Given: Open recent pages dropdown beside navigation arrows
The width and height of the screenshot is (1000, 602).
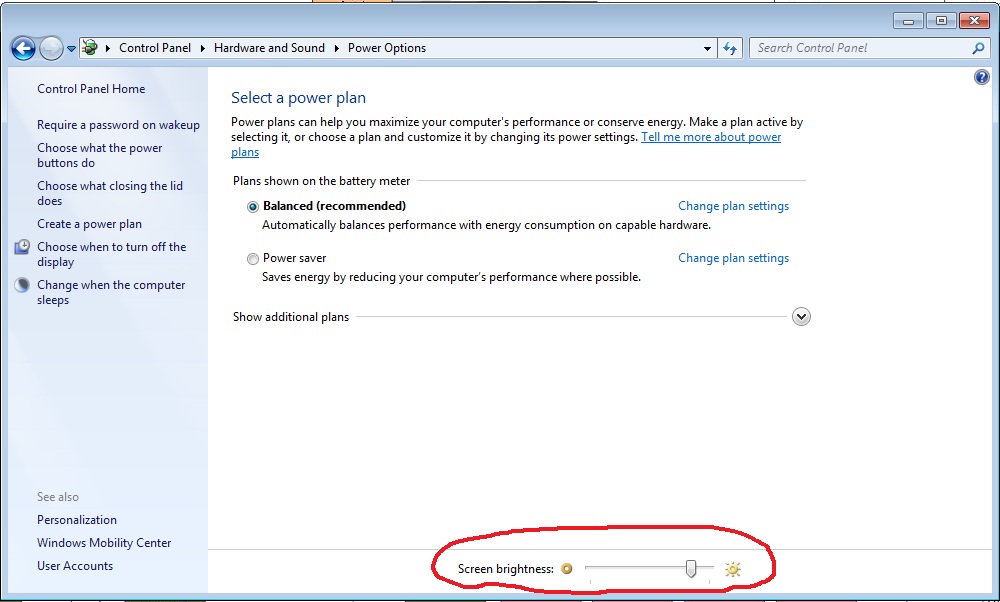Looking at the screenshot, I should (70, 47).
